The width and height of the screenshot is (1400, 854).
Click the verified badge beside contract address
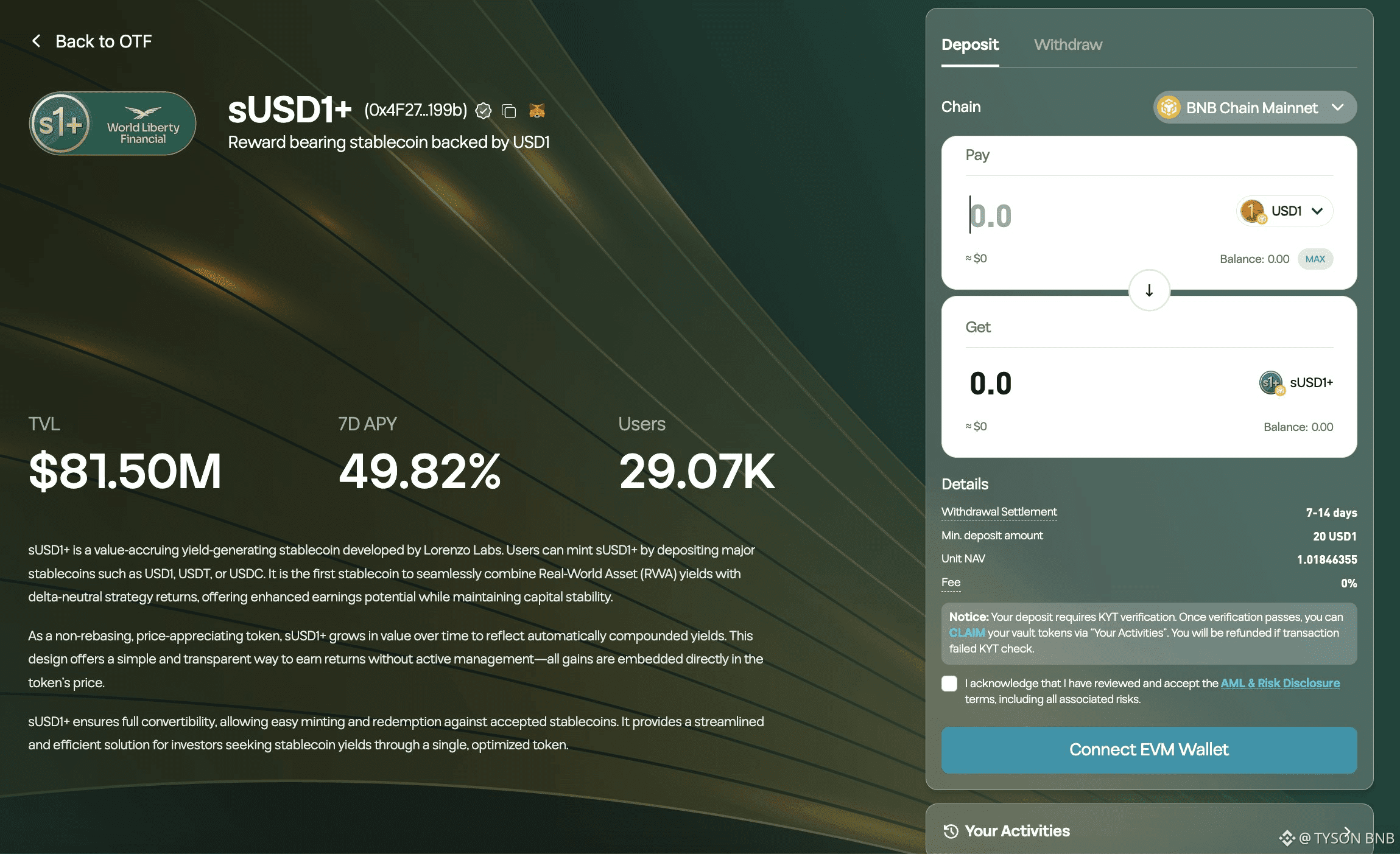point(483,111)
